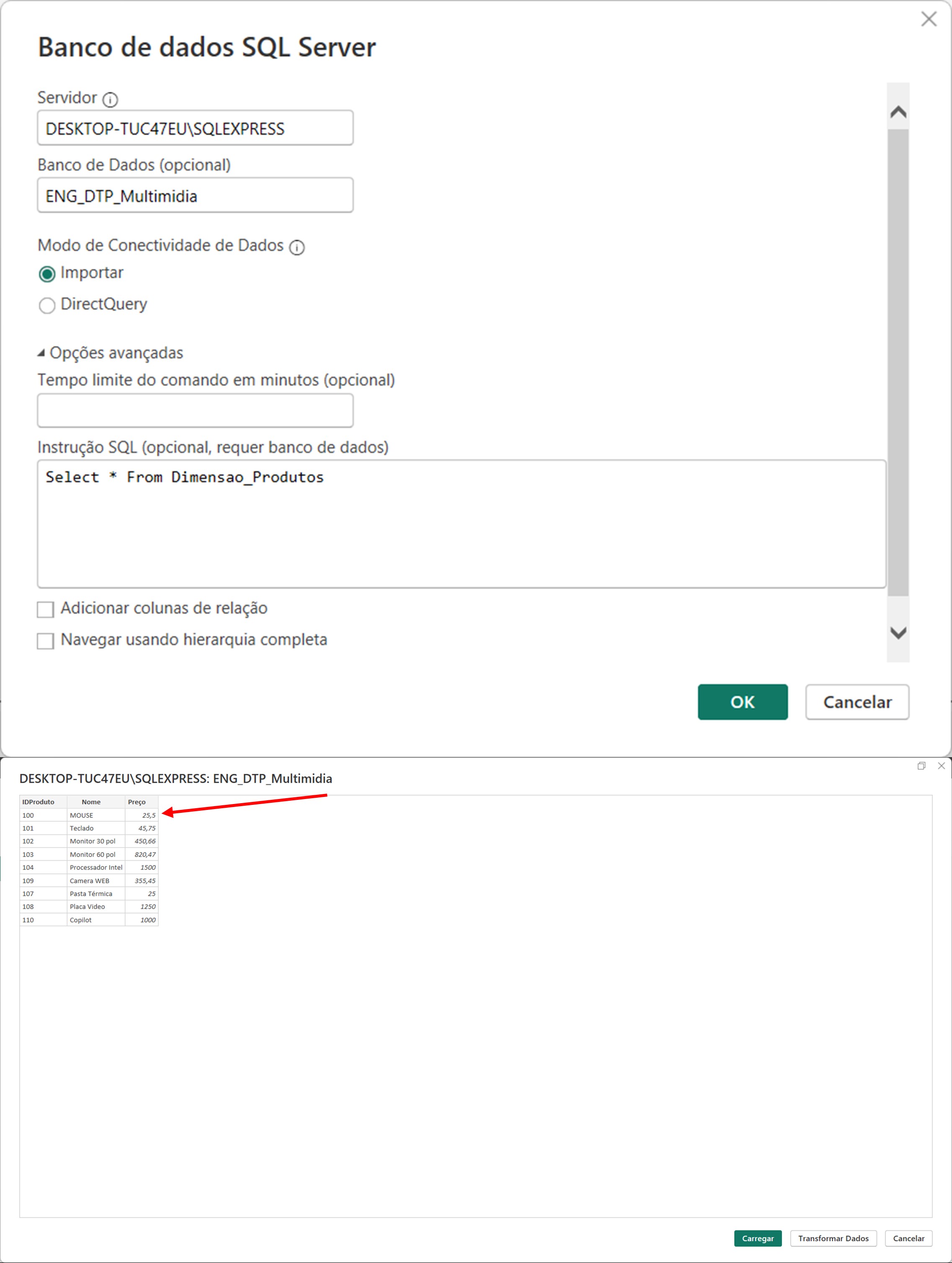Select the Monitor 30 pol cell

(x=96, y=841)
